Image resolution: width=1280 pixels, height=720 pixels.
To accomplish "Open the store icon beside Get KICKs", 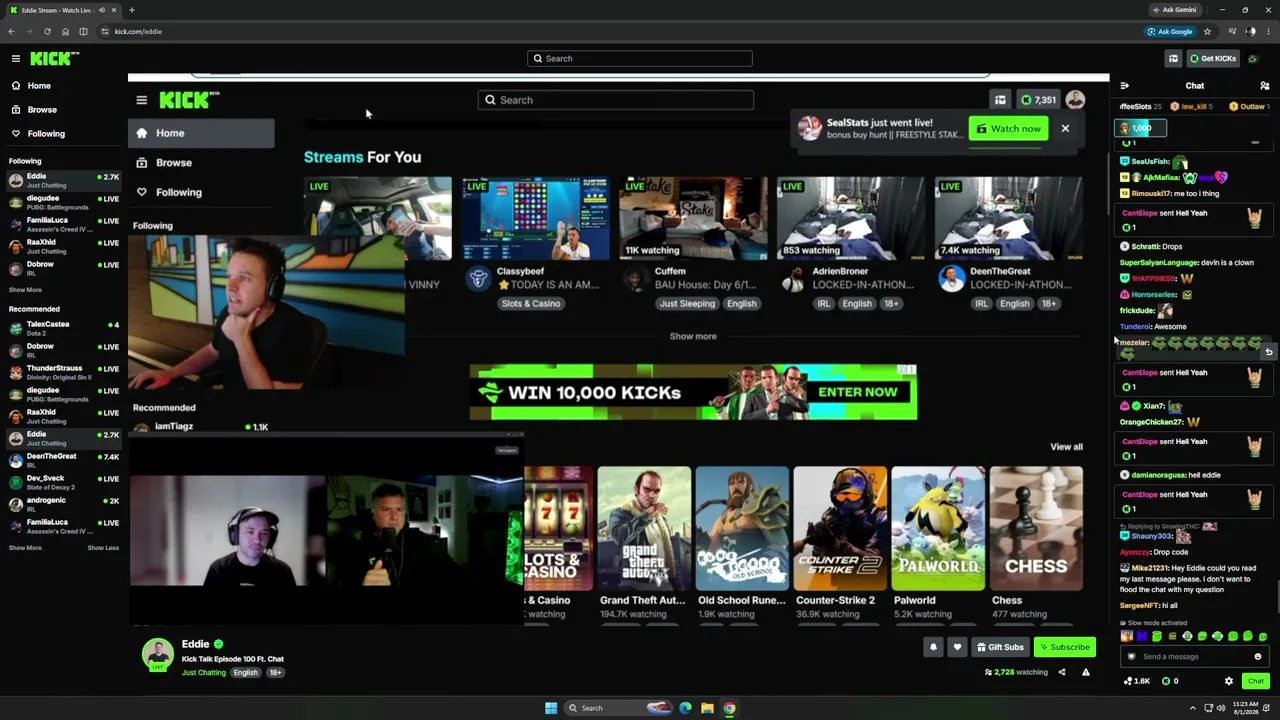I will coord(1173,59).
